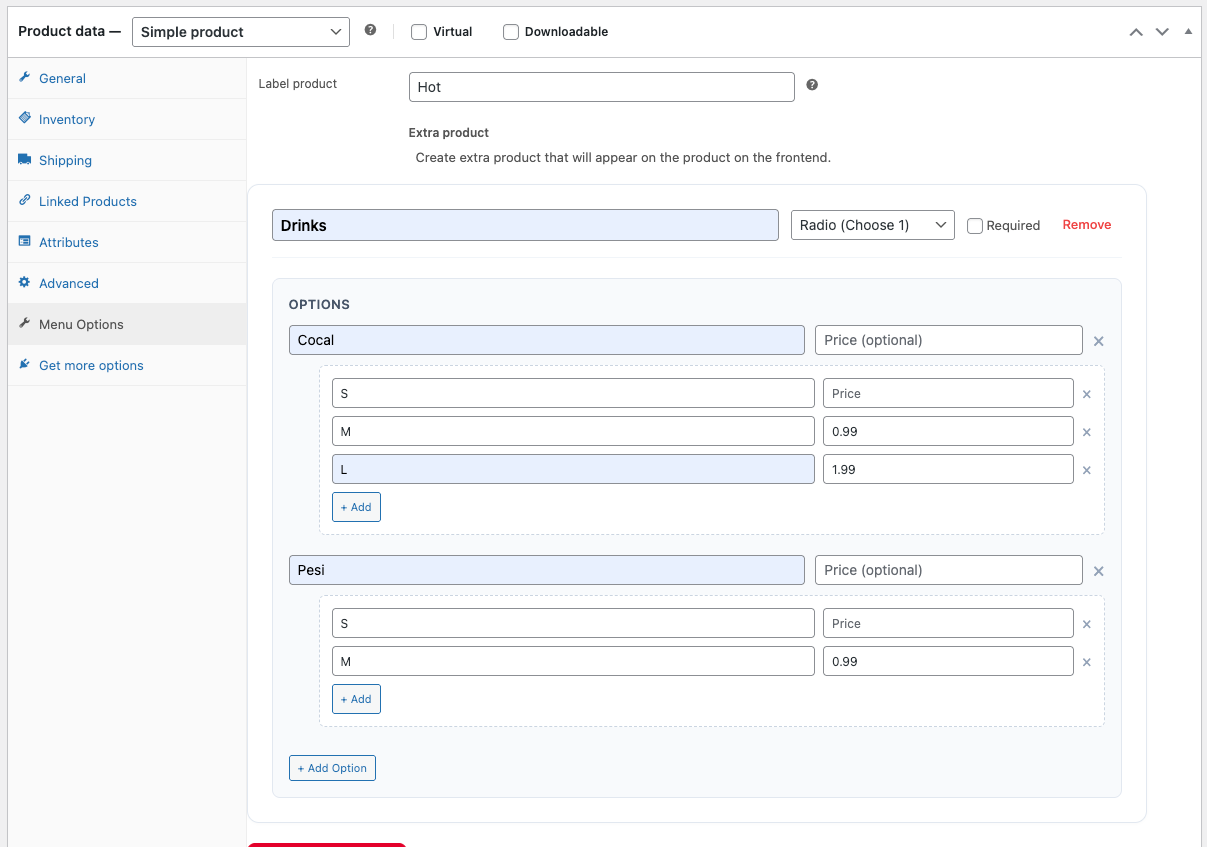Select the General wrench icon

click(24, 78)
